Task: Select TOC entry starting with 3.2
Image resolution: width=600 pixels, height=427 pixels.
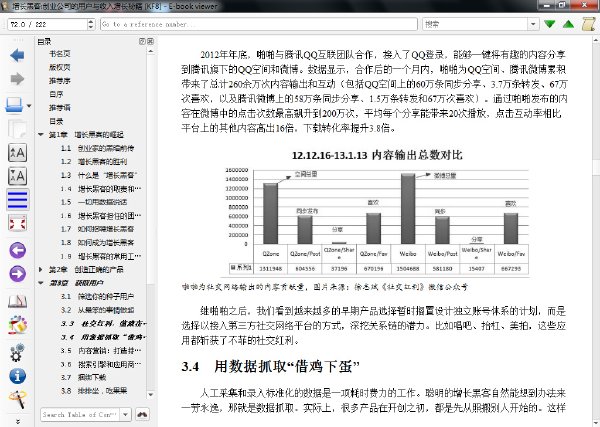Action: [97, 310]
